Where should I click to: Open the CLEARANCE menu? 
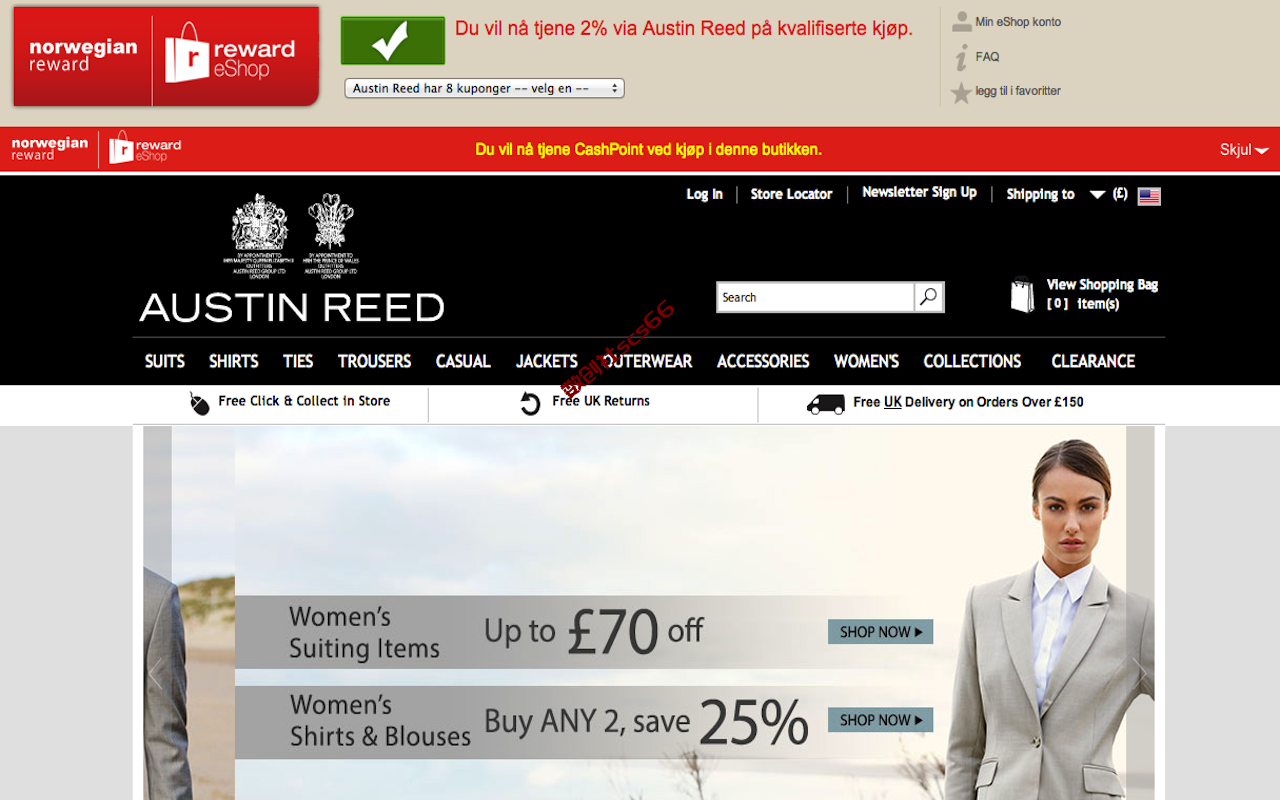[1093, 361]
